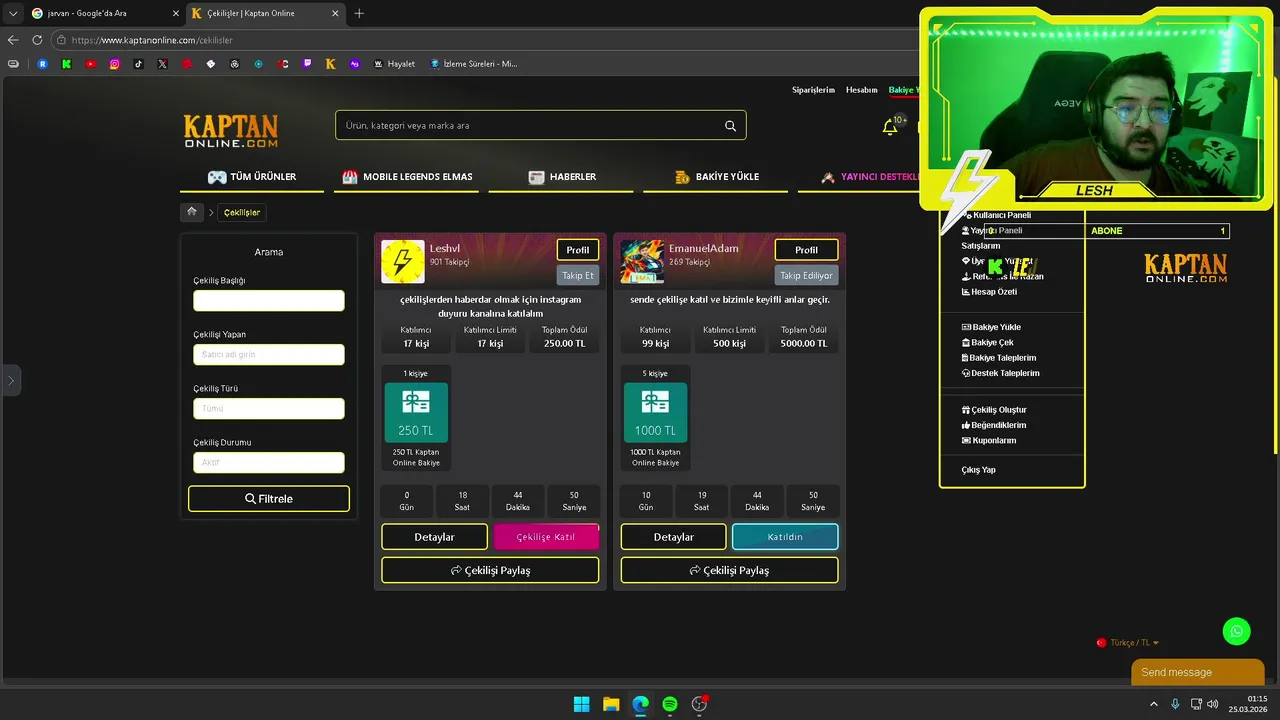Select Çekiliş Oluştur menu item
The height and width of the screenshot is (720, 1280).
(994, 410)
